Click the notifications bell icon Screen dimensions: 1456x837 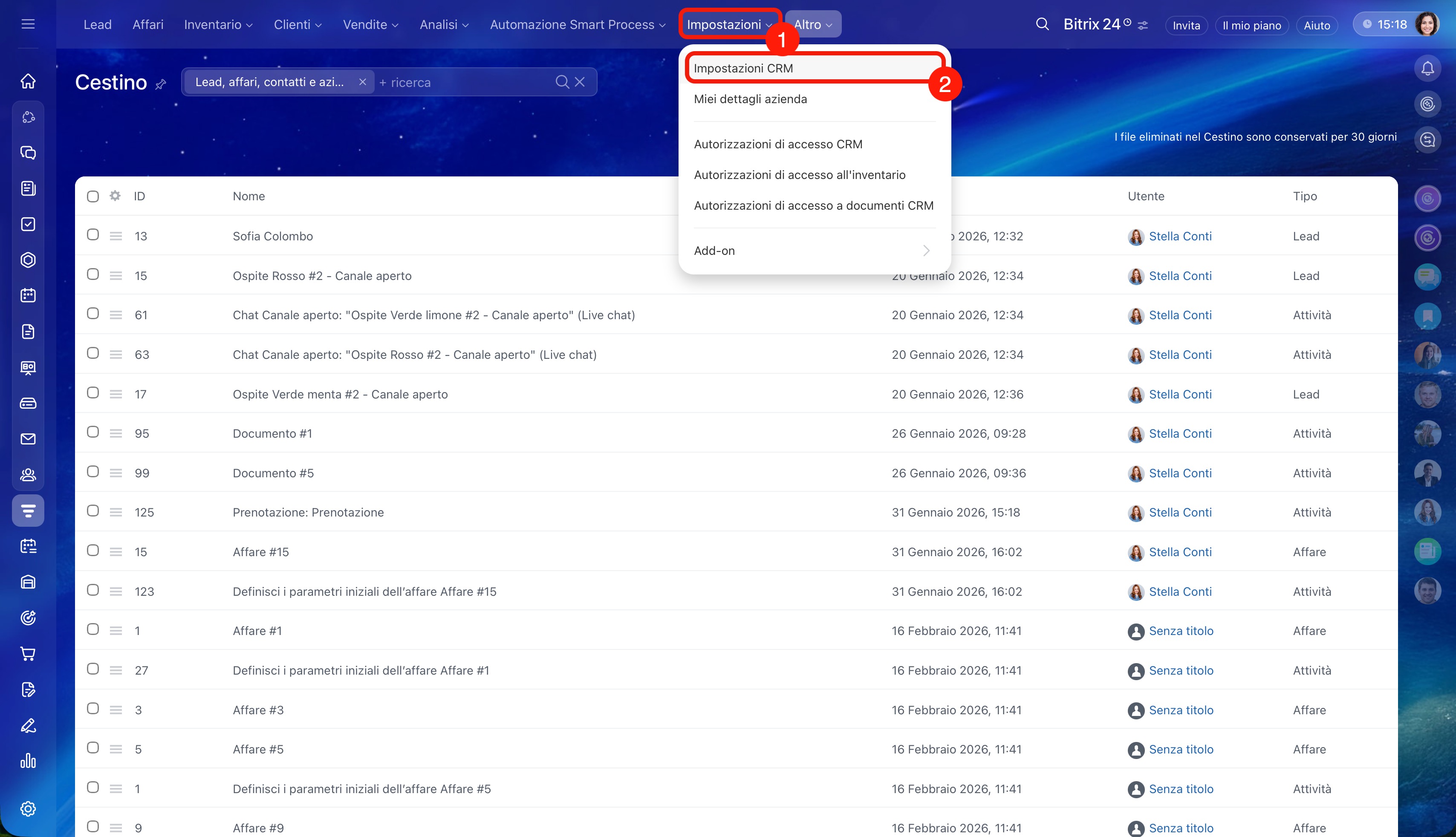tap(1427, 69)
